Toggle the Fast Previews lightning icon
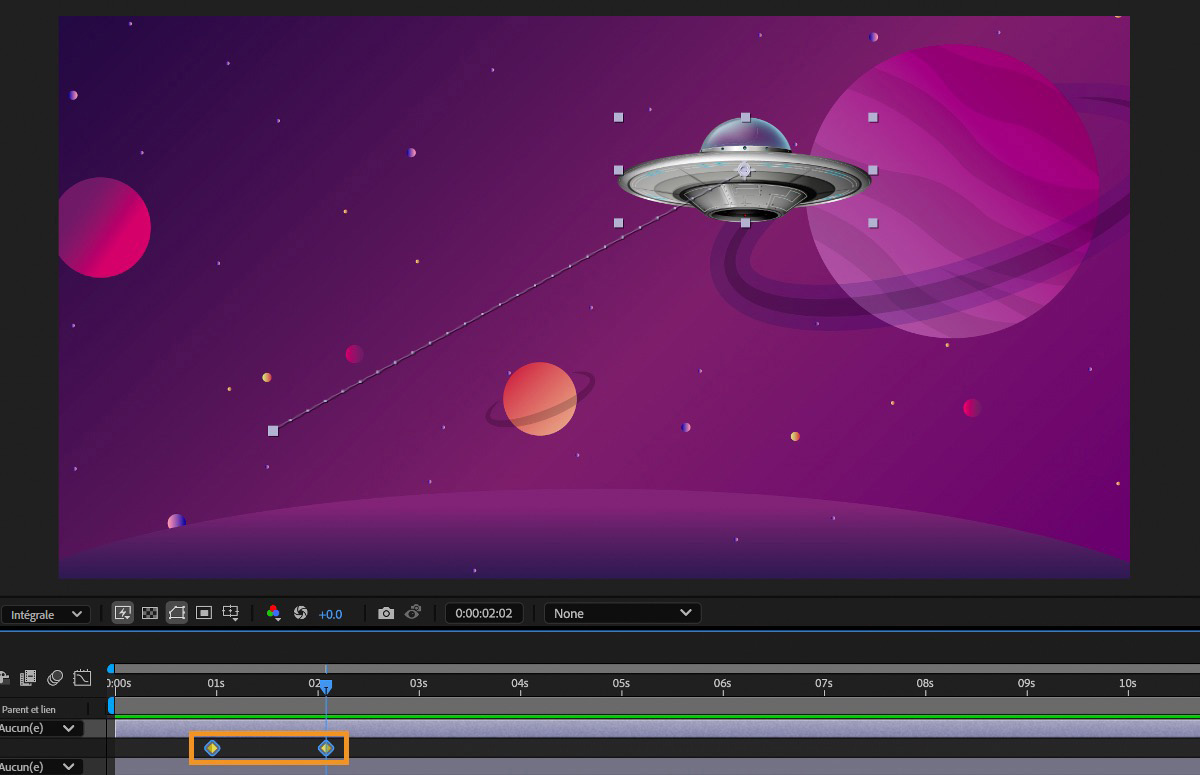The width and height of the screenshot is (1200, 775). pyautogui.click(x=123, y=613)
